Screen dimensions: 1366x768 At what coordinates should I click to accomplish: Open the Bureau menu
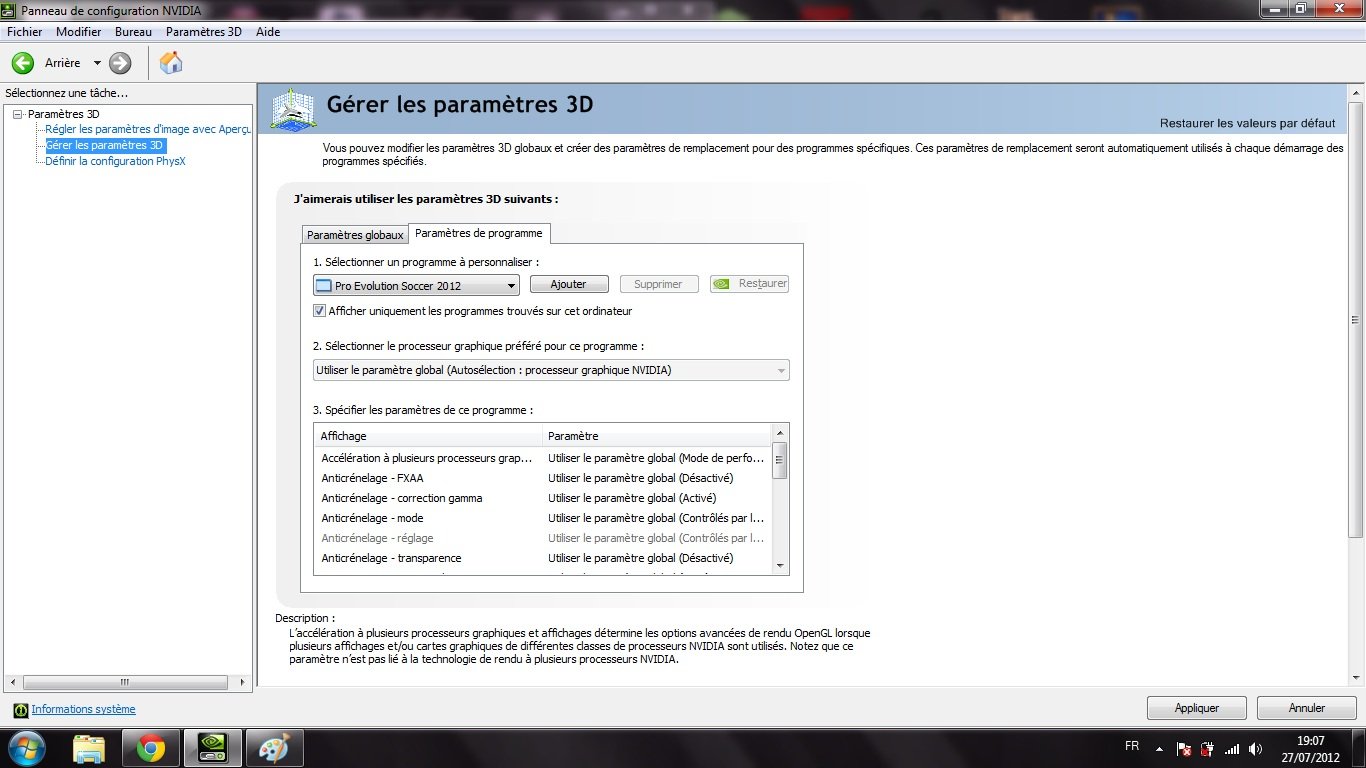point(133,32)
